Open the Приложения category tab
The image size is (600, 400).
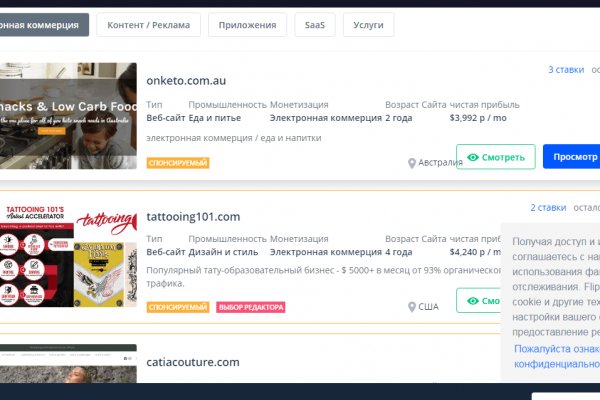[x=247, y=25]
